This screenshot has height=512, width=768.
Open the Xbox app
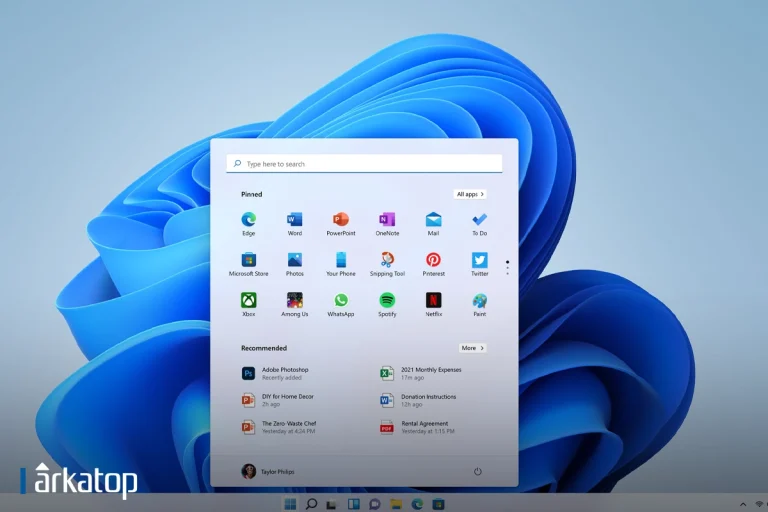point(248,304)
